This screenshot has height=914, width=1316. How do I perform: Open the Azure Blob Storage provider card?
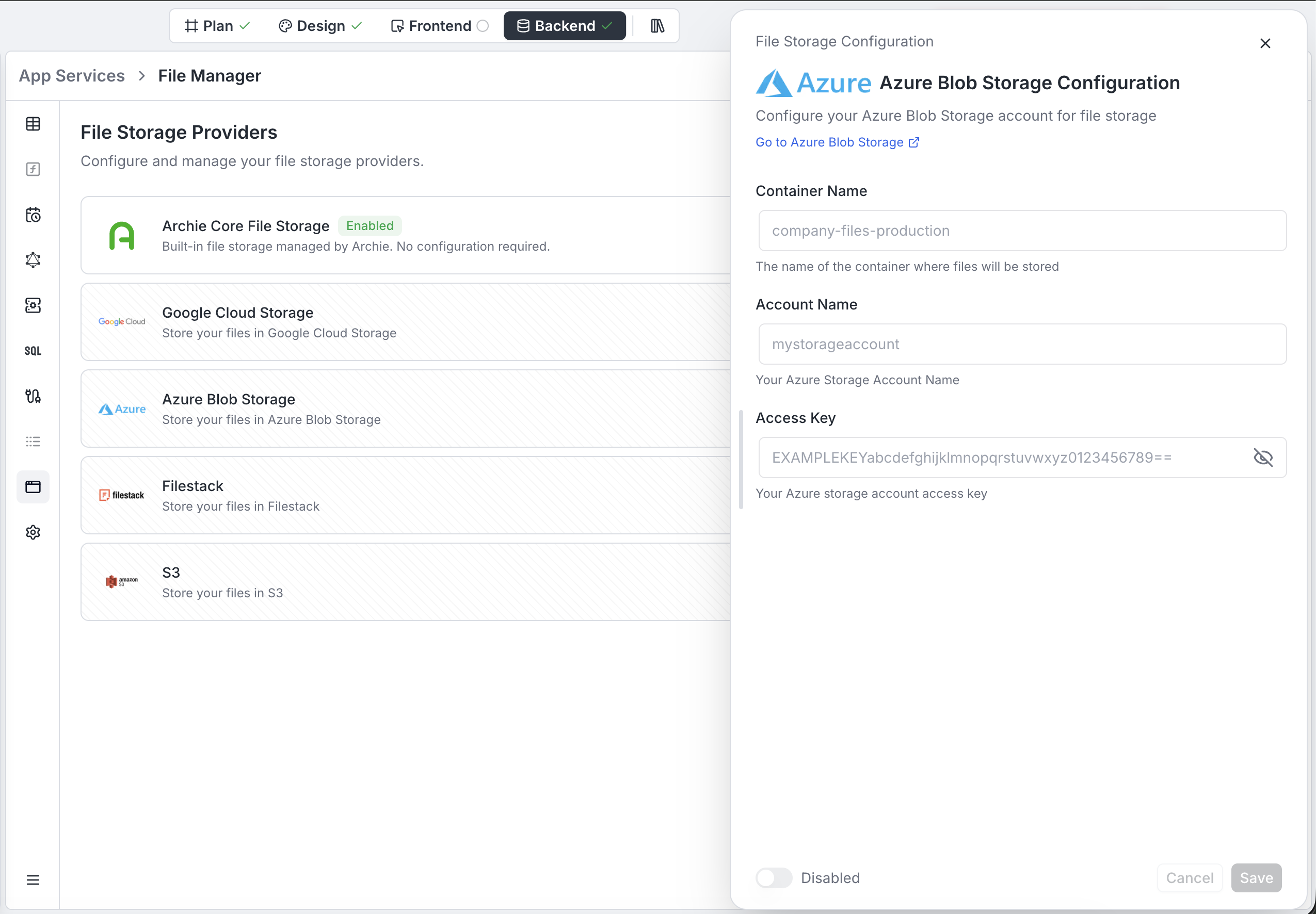tap(406, 409)
